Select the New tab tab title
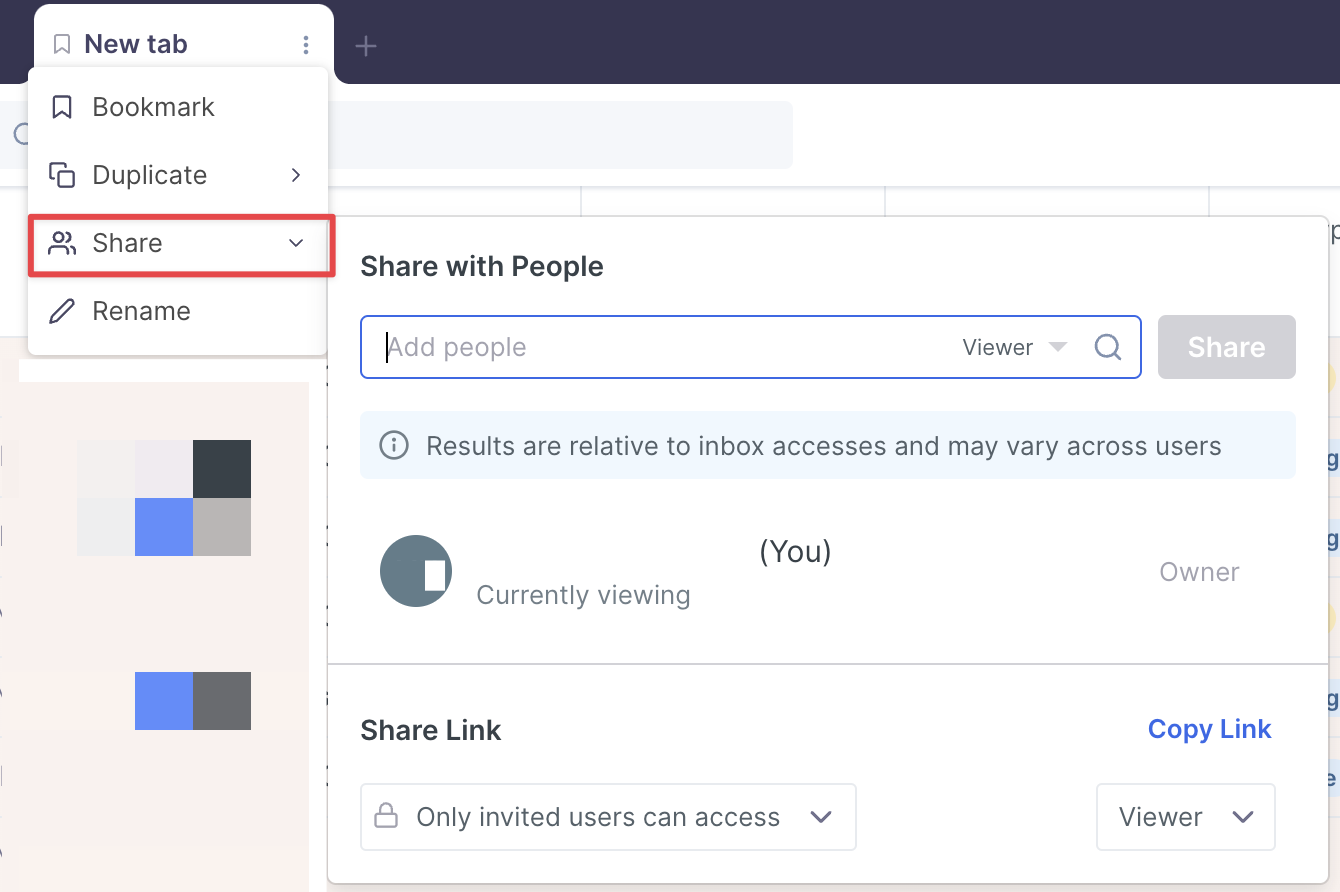Viewport: 1340px width, 892px height. pos(136,45)
